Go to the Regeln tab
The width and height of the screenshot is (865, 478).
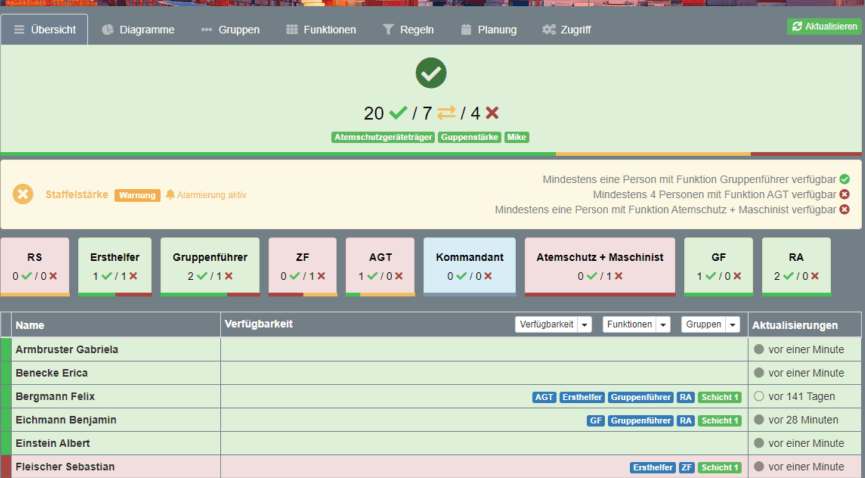click(x=408, y=30)
